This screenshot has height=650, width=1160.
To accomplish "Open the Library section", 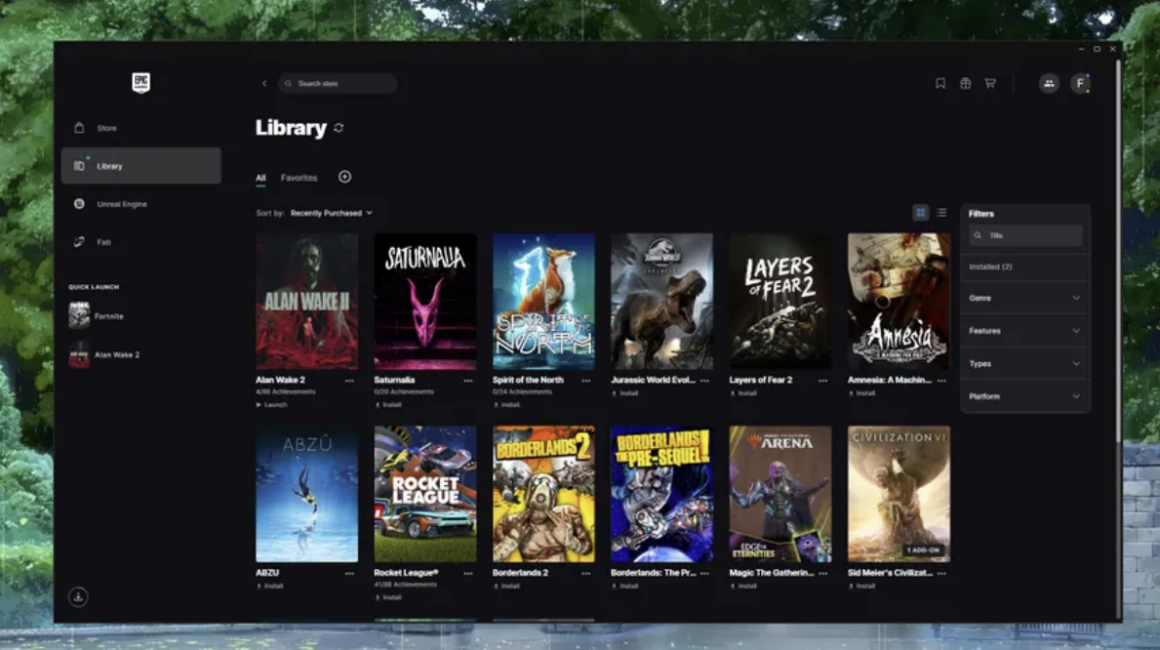I will tap(141, 166).
